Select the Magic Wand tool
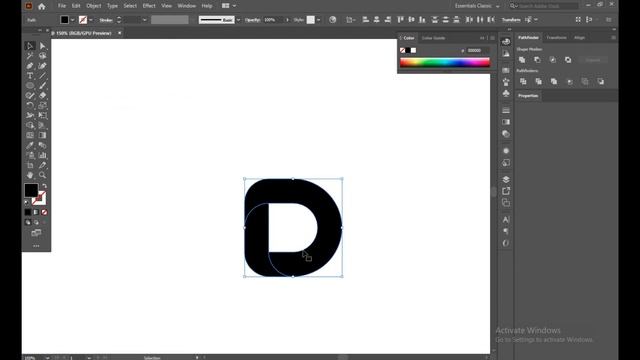640x360 pixels. 30,56
